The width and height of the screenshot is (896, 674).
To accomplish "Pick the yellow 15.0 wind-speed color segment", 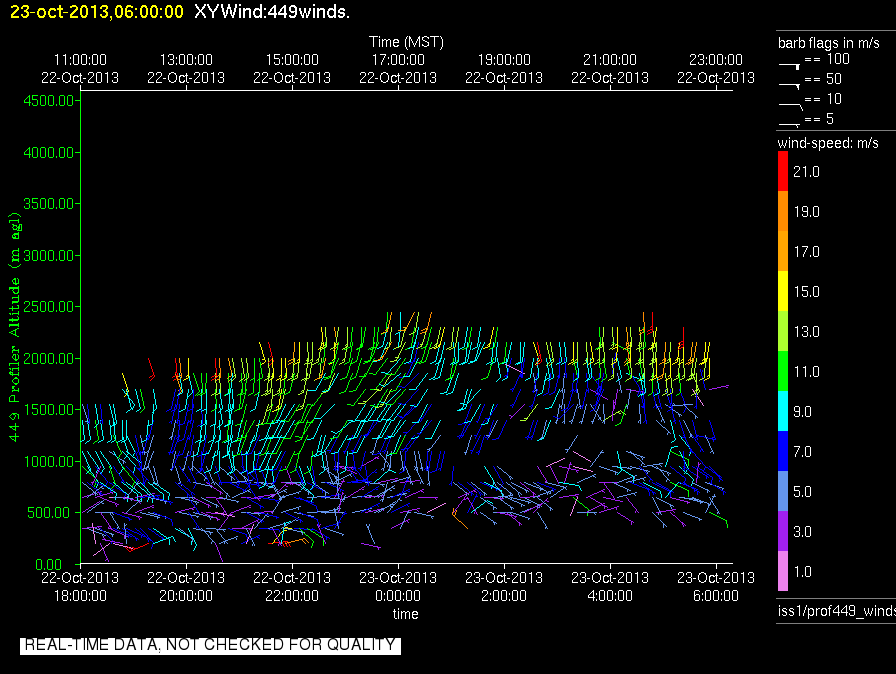I will 783,292.
